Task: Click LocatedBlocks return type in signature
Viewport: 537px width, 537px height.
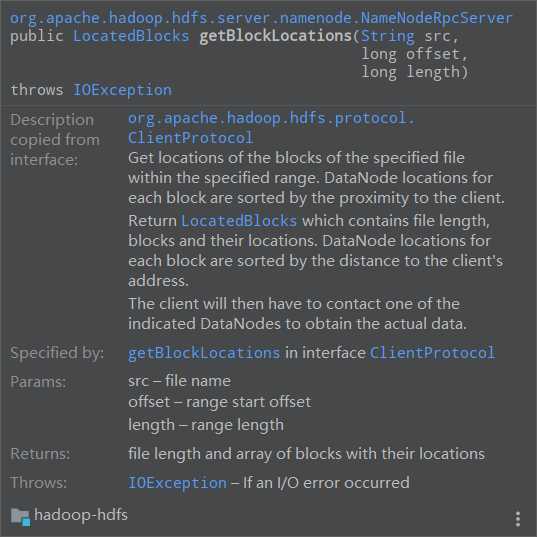Action: (x=131, y=36)
